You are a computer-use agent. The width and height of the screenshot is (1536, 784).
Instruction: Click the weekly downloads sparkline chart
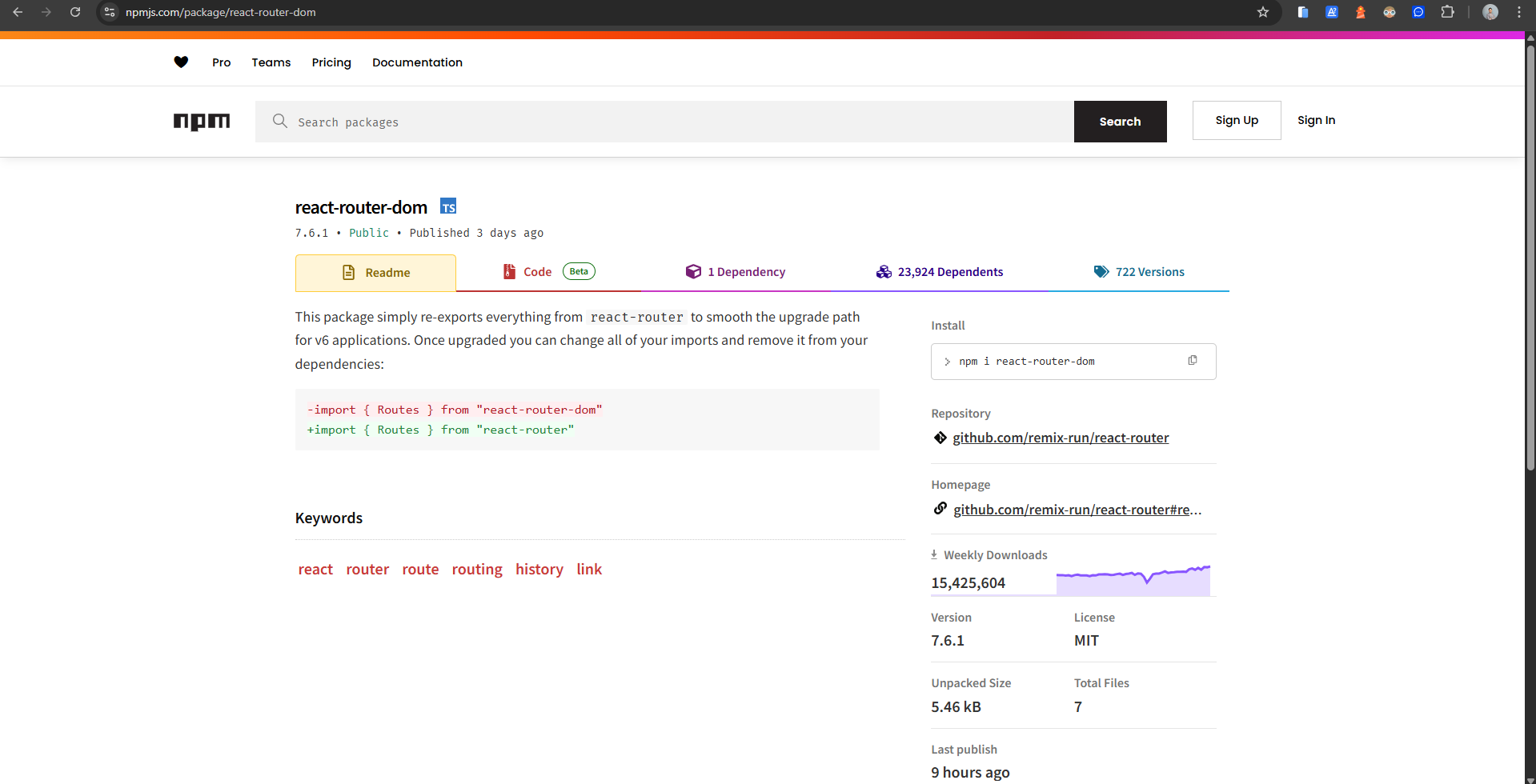pyautogui.click(x=1133, y=579)
